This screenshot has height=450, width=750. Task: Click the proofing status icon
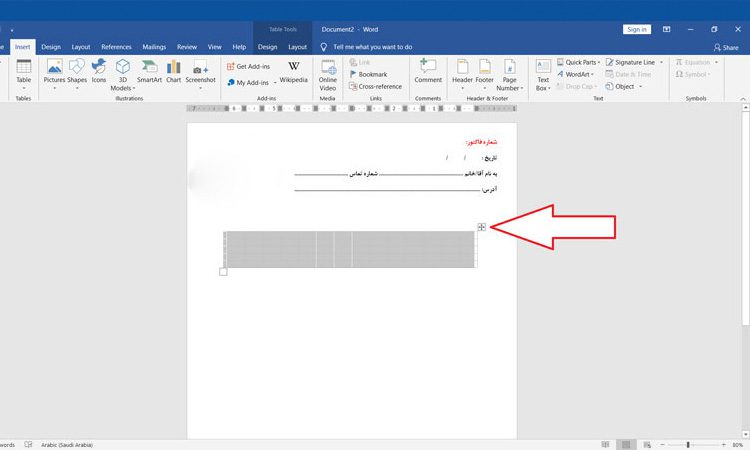point(28,445)
